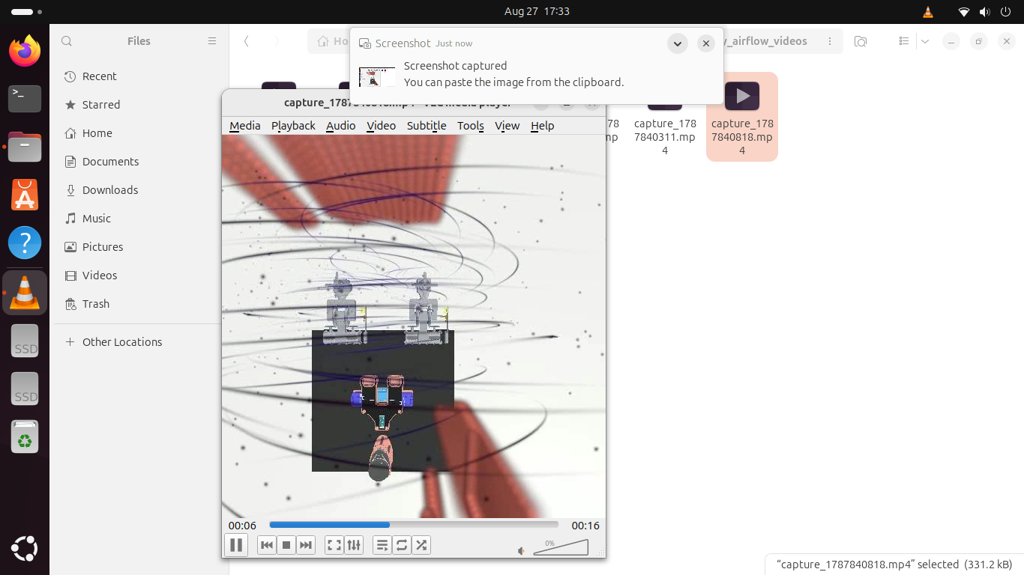This screenshot has height=575, width=1024.
Task: Skip to next media in VLC
Action: pos(306,545)
